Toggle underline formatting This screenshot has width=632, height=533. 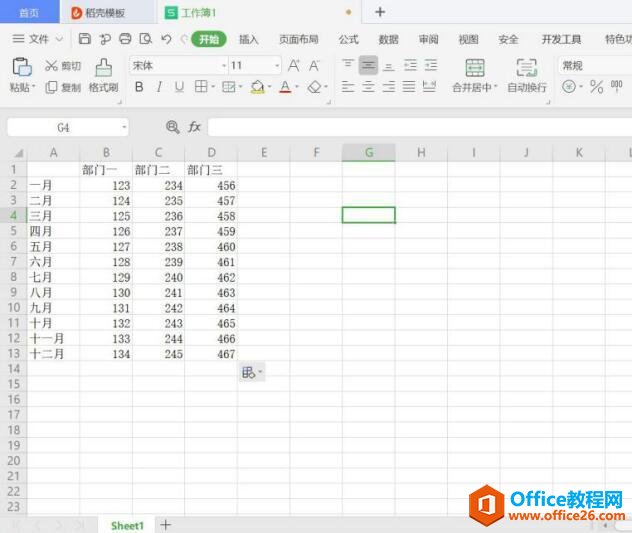point(179,87)
